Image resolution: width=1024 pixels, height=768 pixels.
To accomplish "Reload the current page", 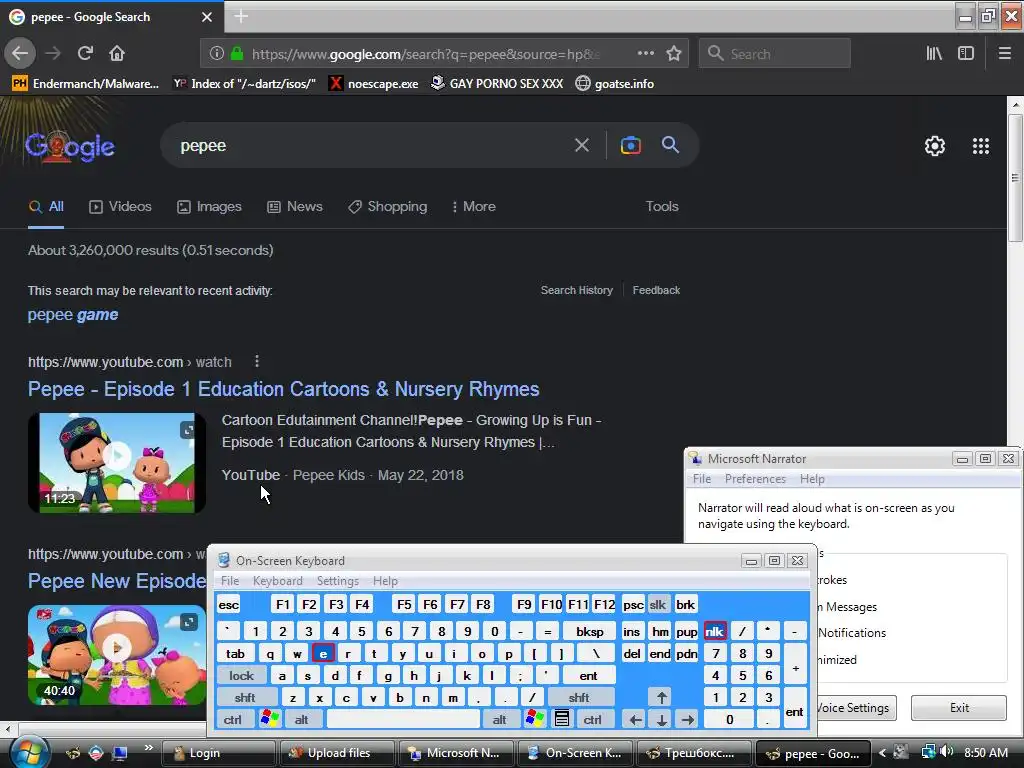I will [85, 54].
